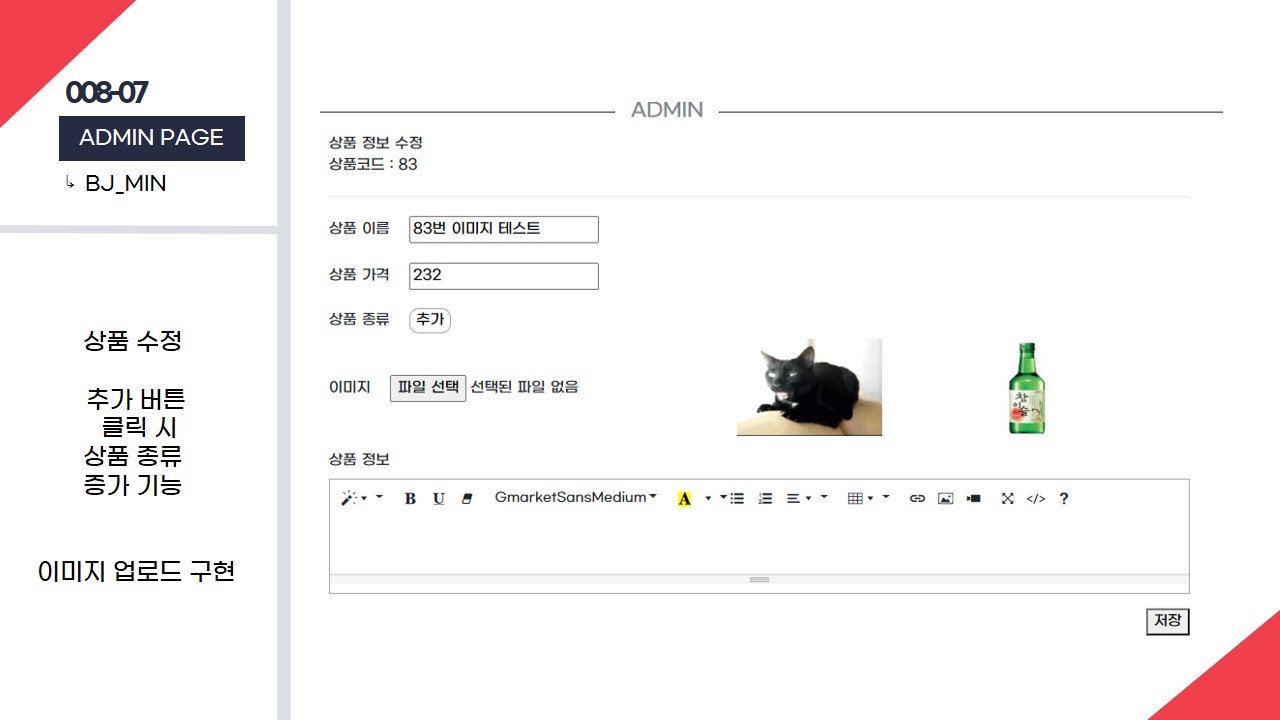The image size is (1280, 720).
Task: Insert a link with the chain icon
Action: (917, 499)
